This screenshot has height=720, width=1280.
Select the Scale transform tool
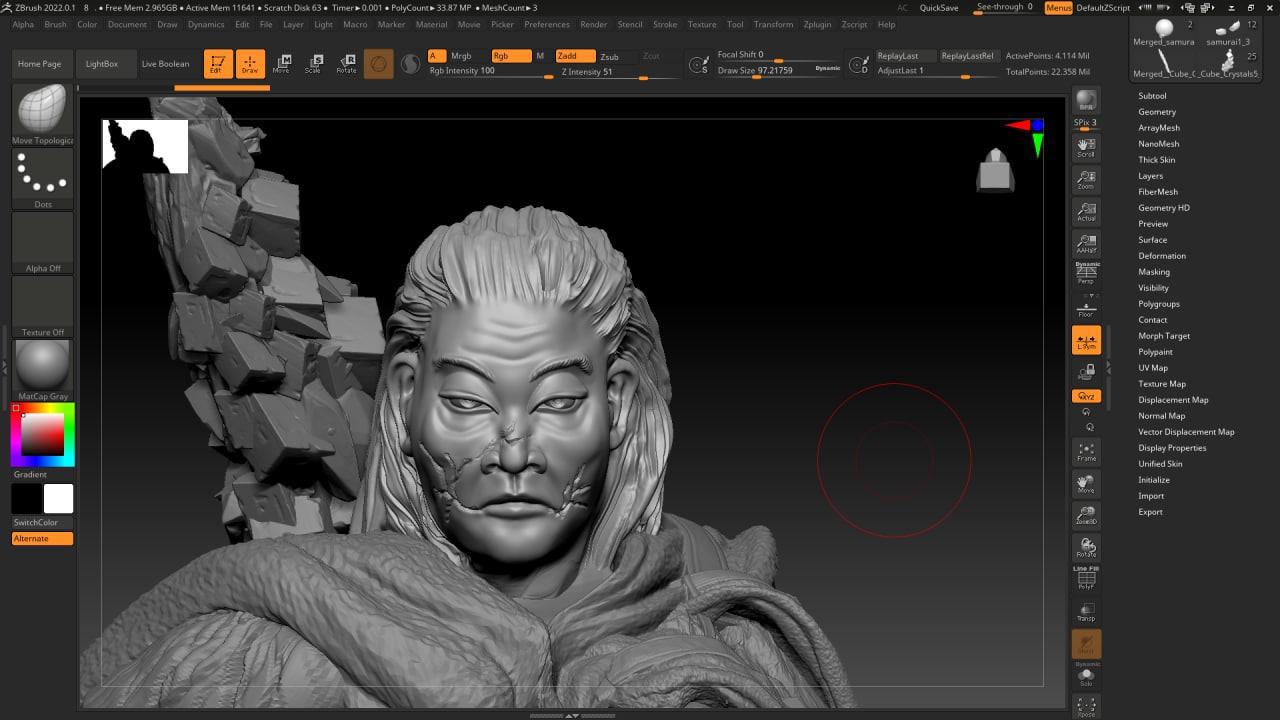point(313,64)
